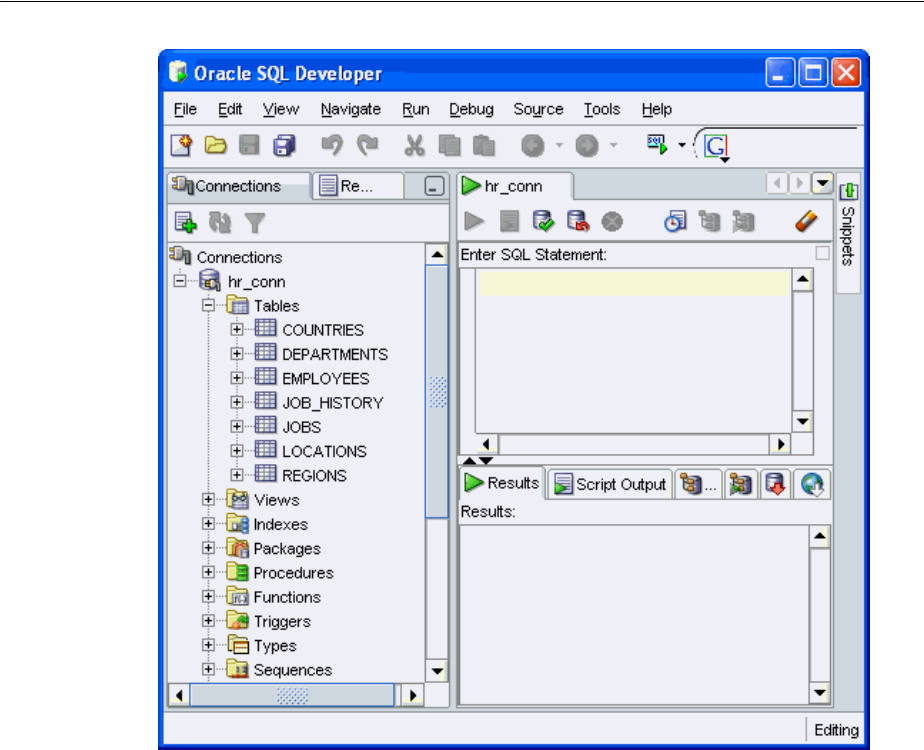This screenshot has height=750, width=924.
Task: Open the Snippets side panel
Action: coord(848,232)
